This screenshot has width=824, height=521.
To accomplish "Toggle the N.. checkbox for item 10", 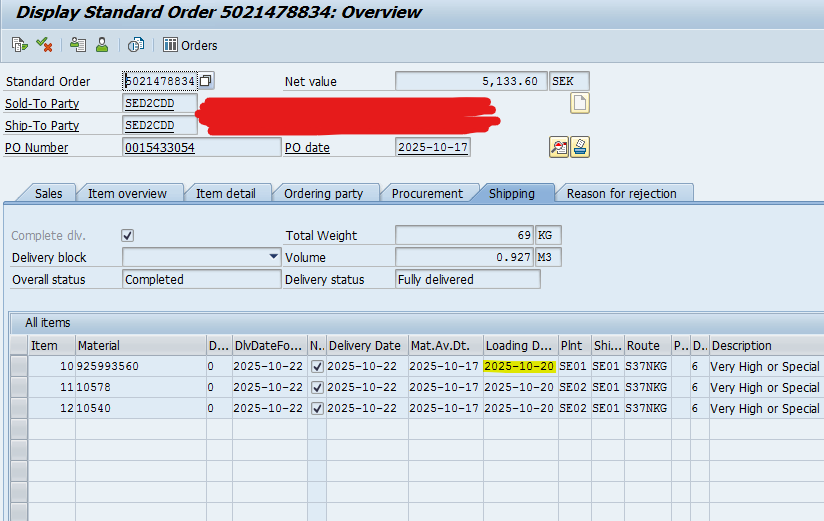I will (x=317, y=366).
